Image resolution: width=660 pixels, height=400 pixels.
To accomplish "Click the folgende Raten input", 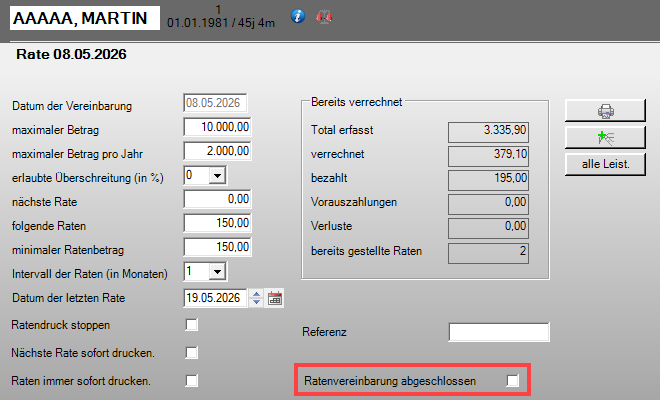I will (217, 223).
